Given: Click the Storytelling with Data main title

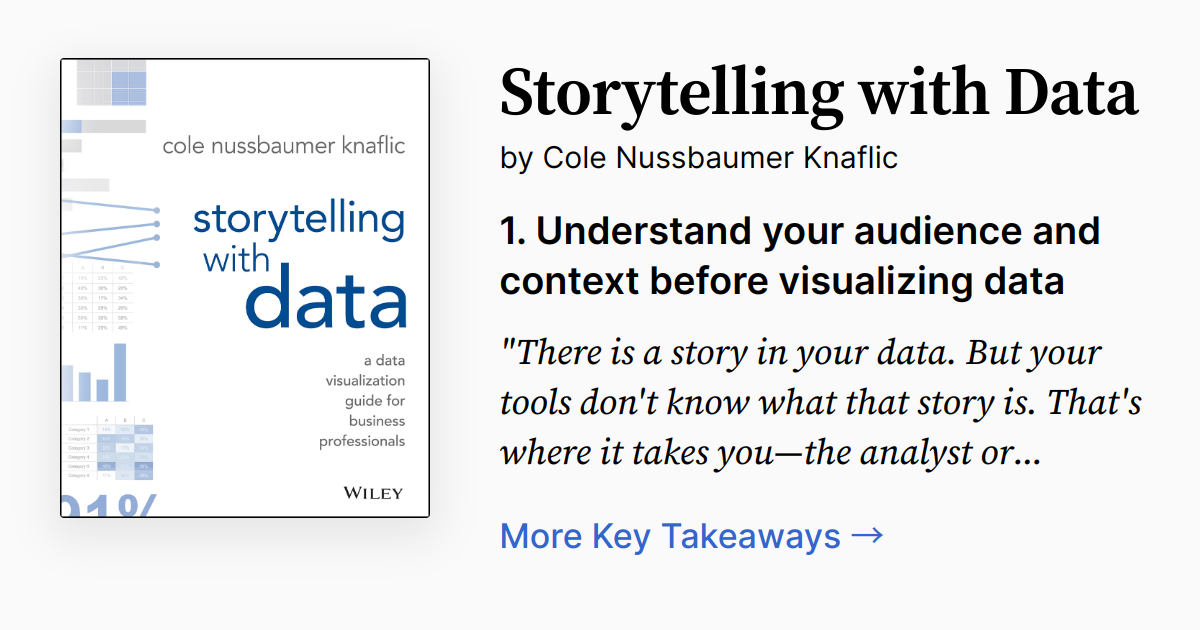Looking at the screenshot, I should coord(818,93).
